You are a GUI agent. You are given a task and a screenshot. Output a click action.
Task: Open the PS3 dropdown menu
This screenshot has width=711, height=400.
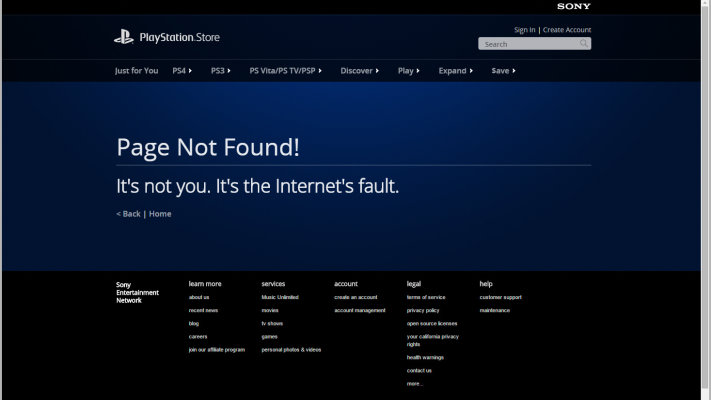(220, 71)
